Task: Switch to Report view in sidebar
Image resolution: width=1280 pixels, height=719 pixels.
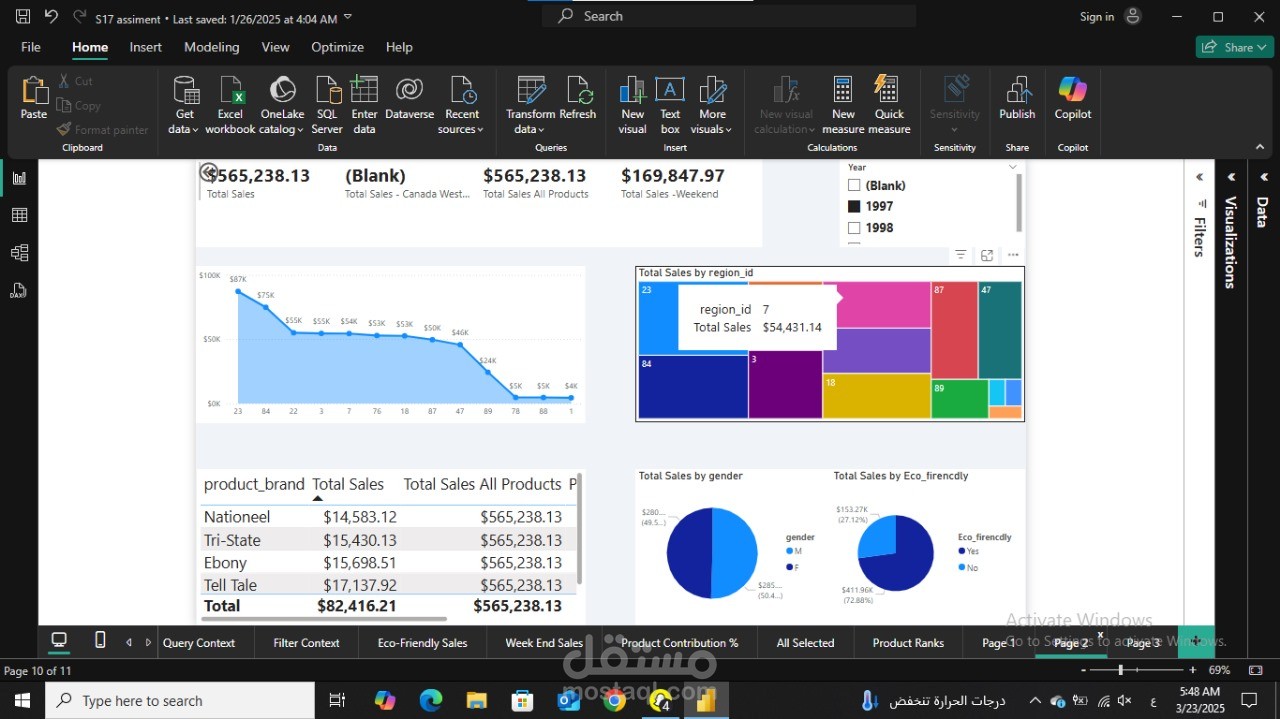Action: [x=19, y=178]
